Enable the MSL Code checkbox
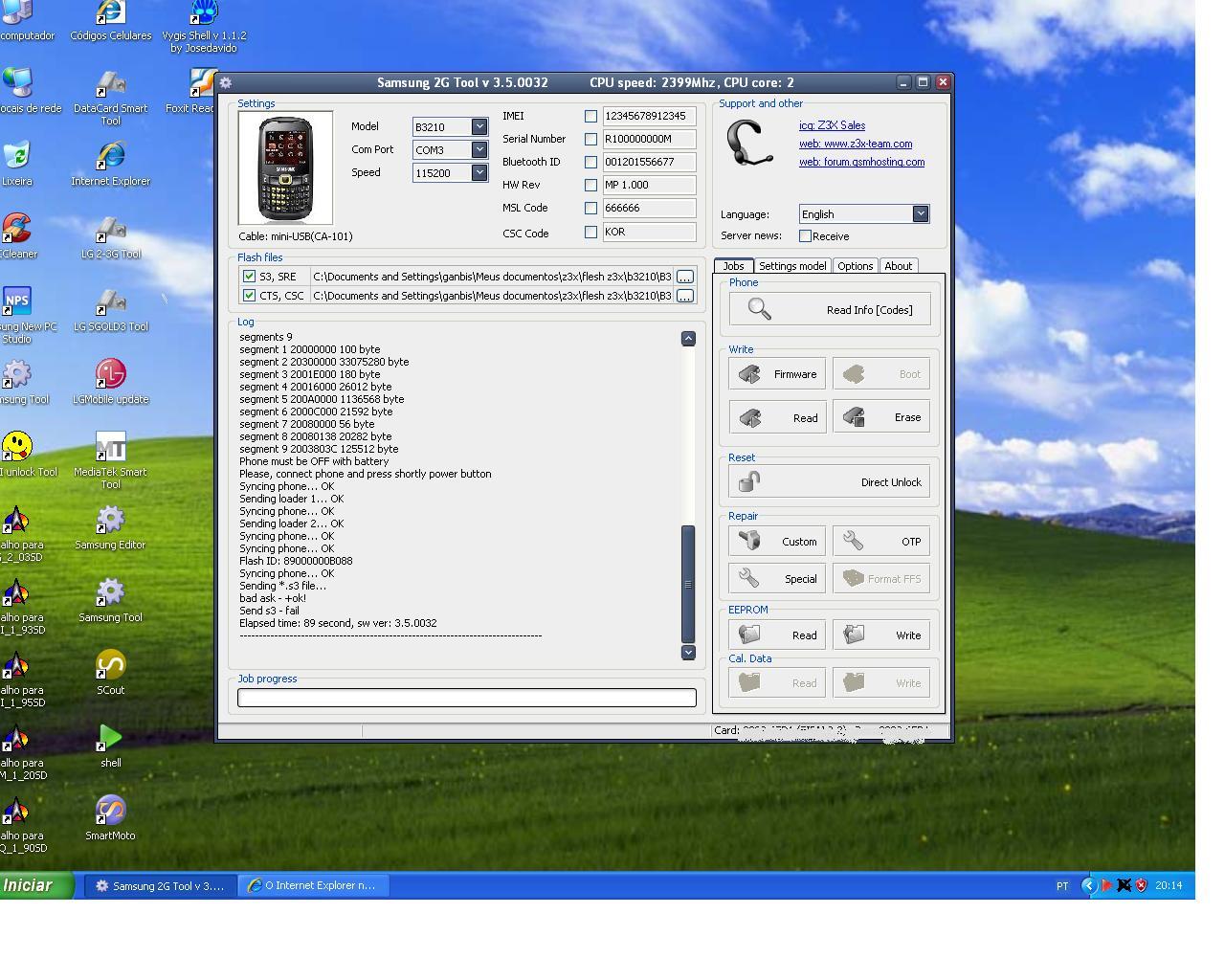 point(590,208)
